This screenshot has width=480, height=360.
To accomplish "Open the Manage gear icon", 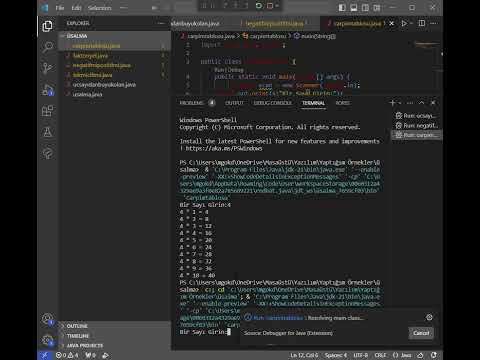I will click(47, 340).
